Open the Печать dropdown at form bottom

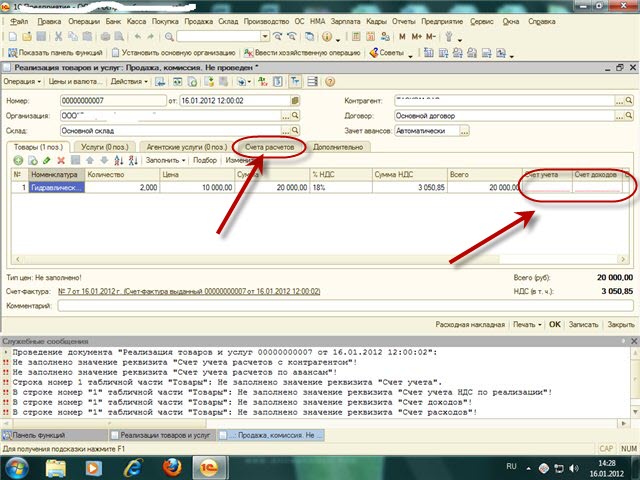coord(524,324)
